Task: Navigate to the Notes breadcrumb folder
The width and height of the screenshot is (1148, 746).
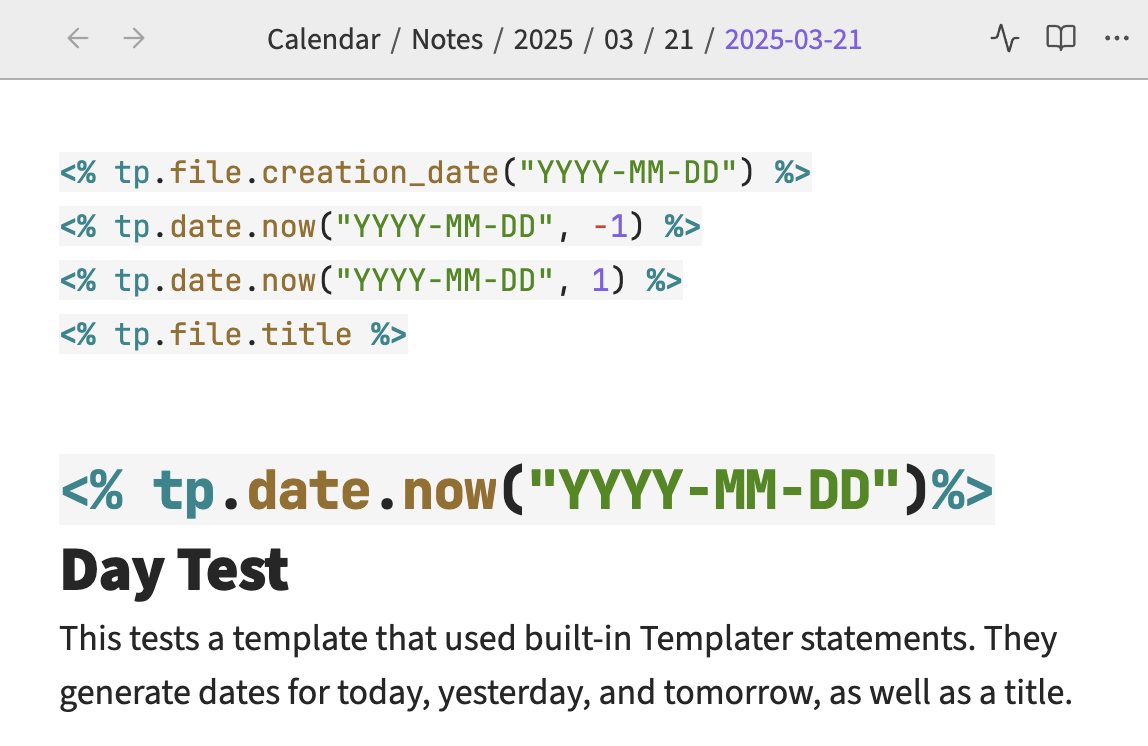Action: click(447, 40)
